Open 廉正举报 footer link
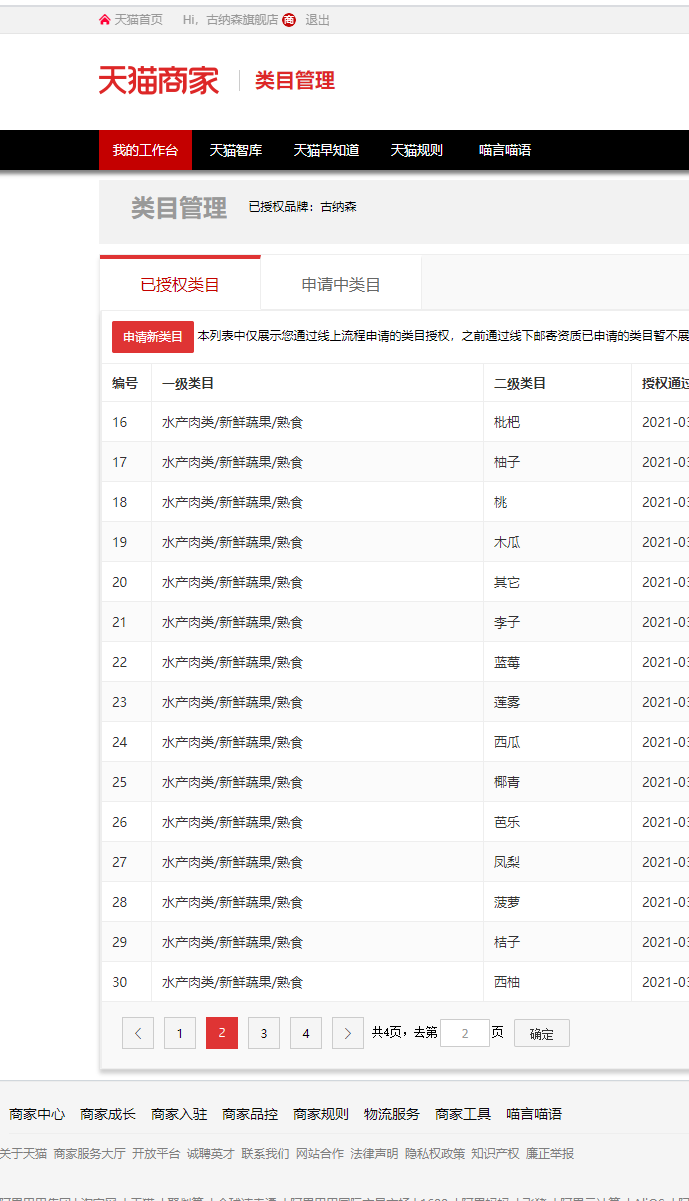Viewport: 689px width, 1201px height. [x=550, y=1153]
